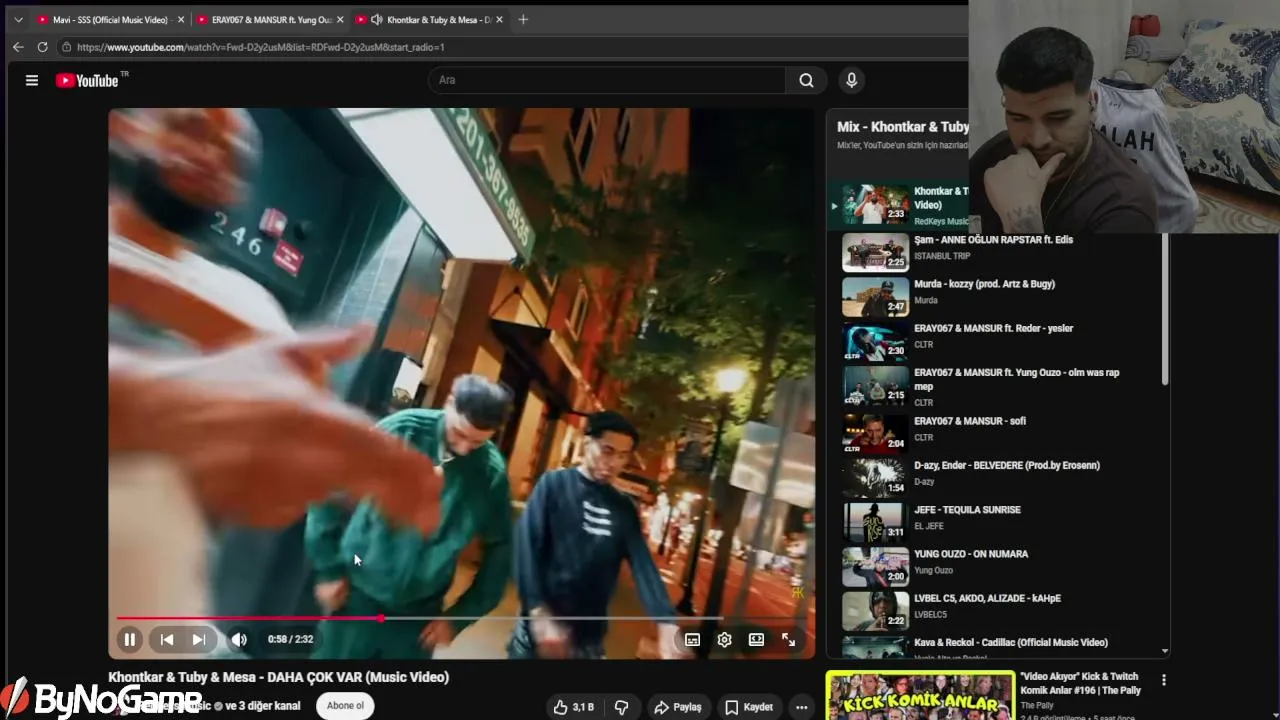Open the player settings gear

[x=724, y=640]
